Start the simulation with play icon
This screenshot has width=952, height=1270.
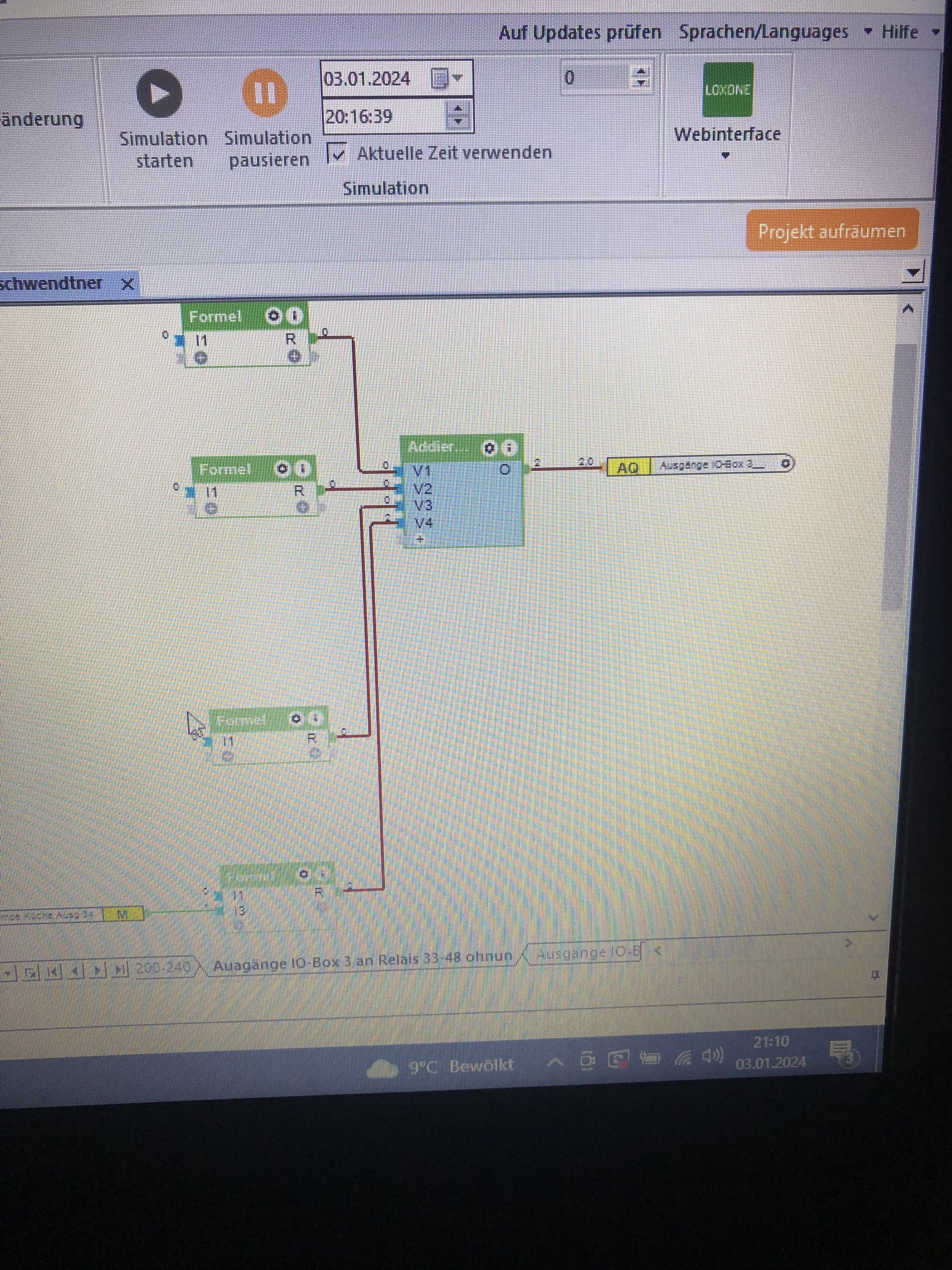(159, 94)
